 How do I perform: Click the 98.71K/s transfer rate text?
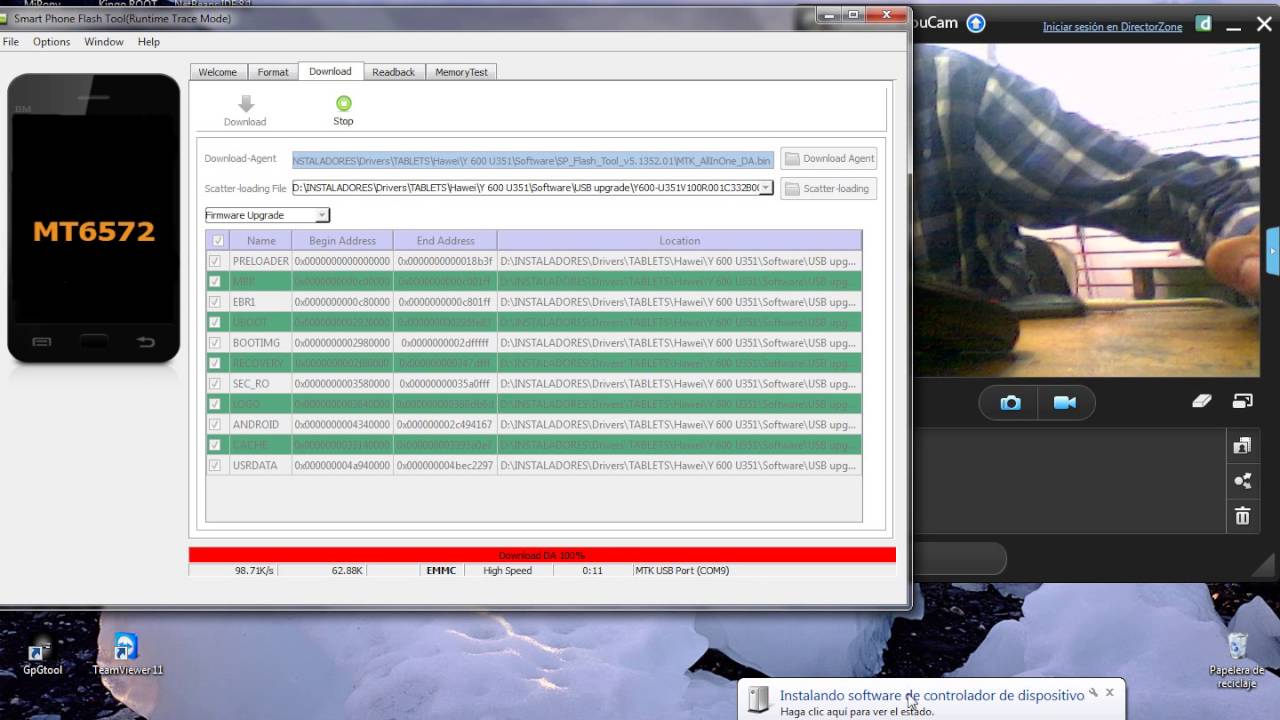point(254,571)
